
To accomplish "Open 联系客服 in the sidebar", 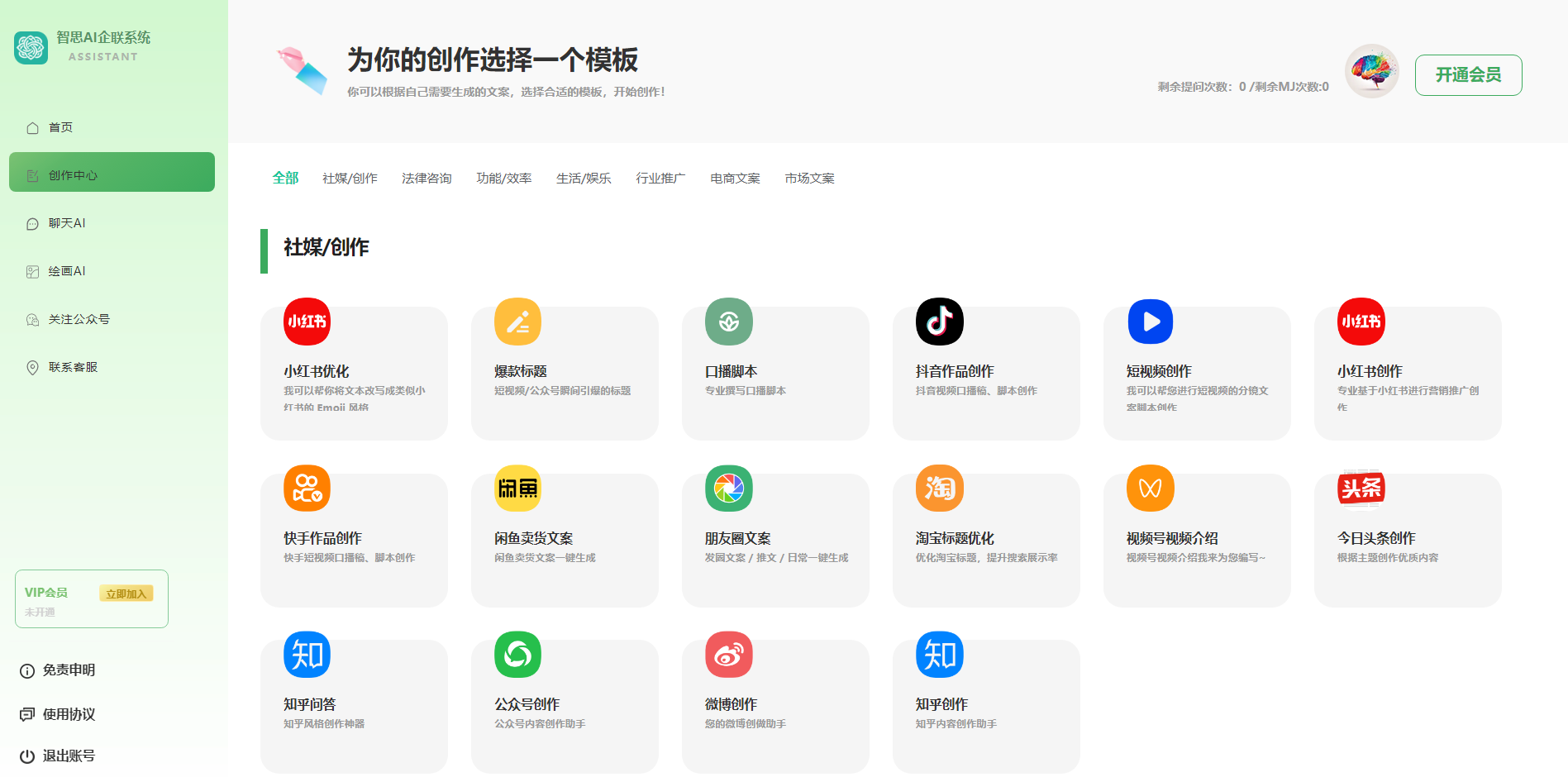I will (x=73, y=367).
